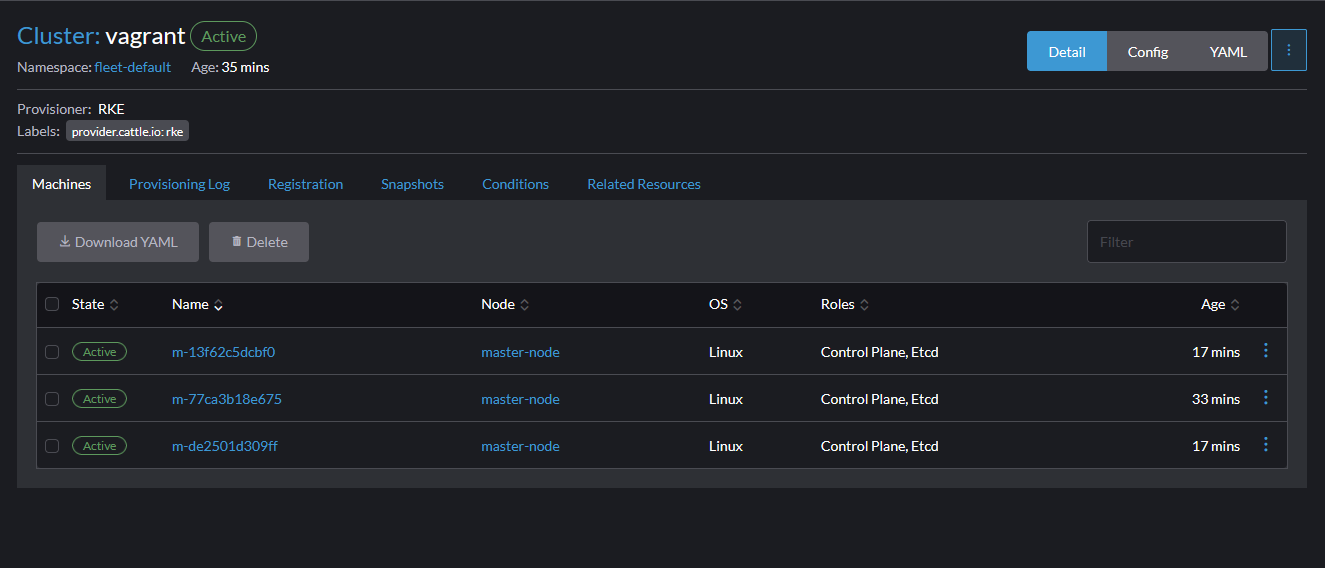
Task: Tick the checkbox for m-de2501d309ff
Action: click(x=52, y=446)
